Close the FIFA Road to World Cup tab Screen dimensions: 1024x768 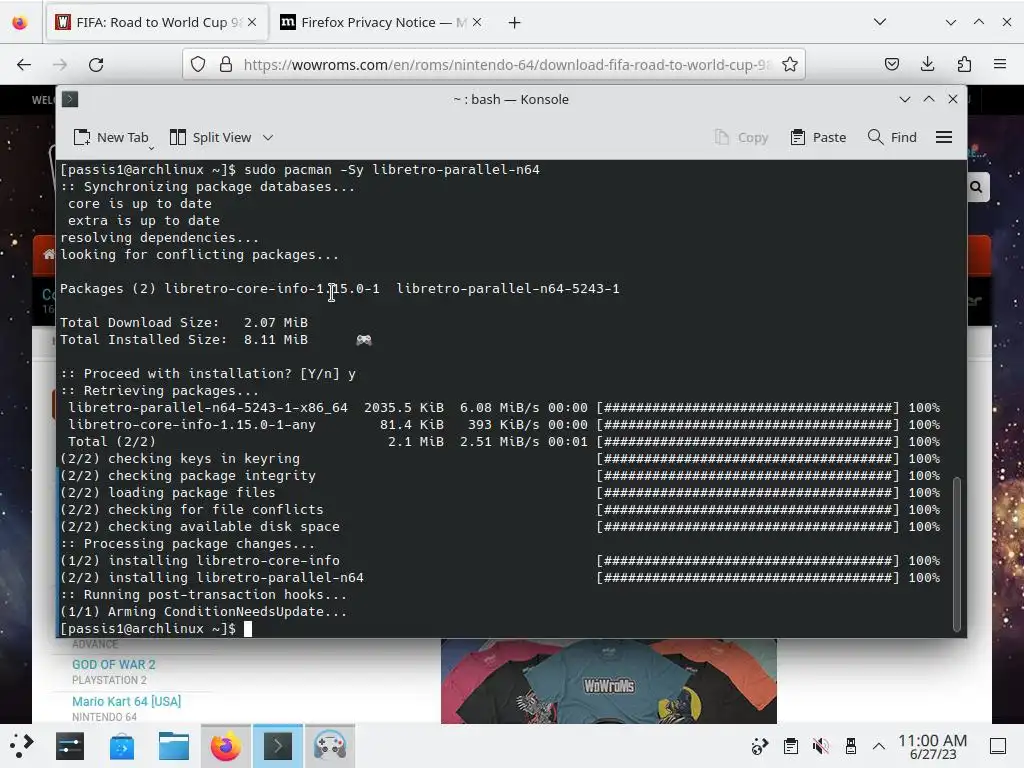[x=252, y=22]
